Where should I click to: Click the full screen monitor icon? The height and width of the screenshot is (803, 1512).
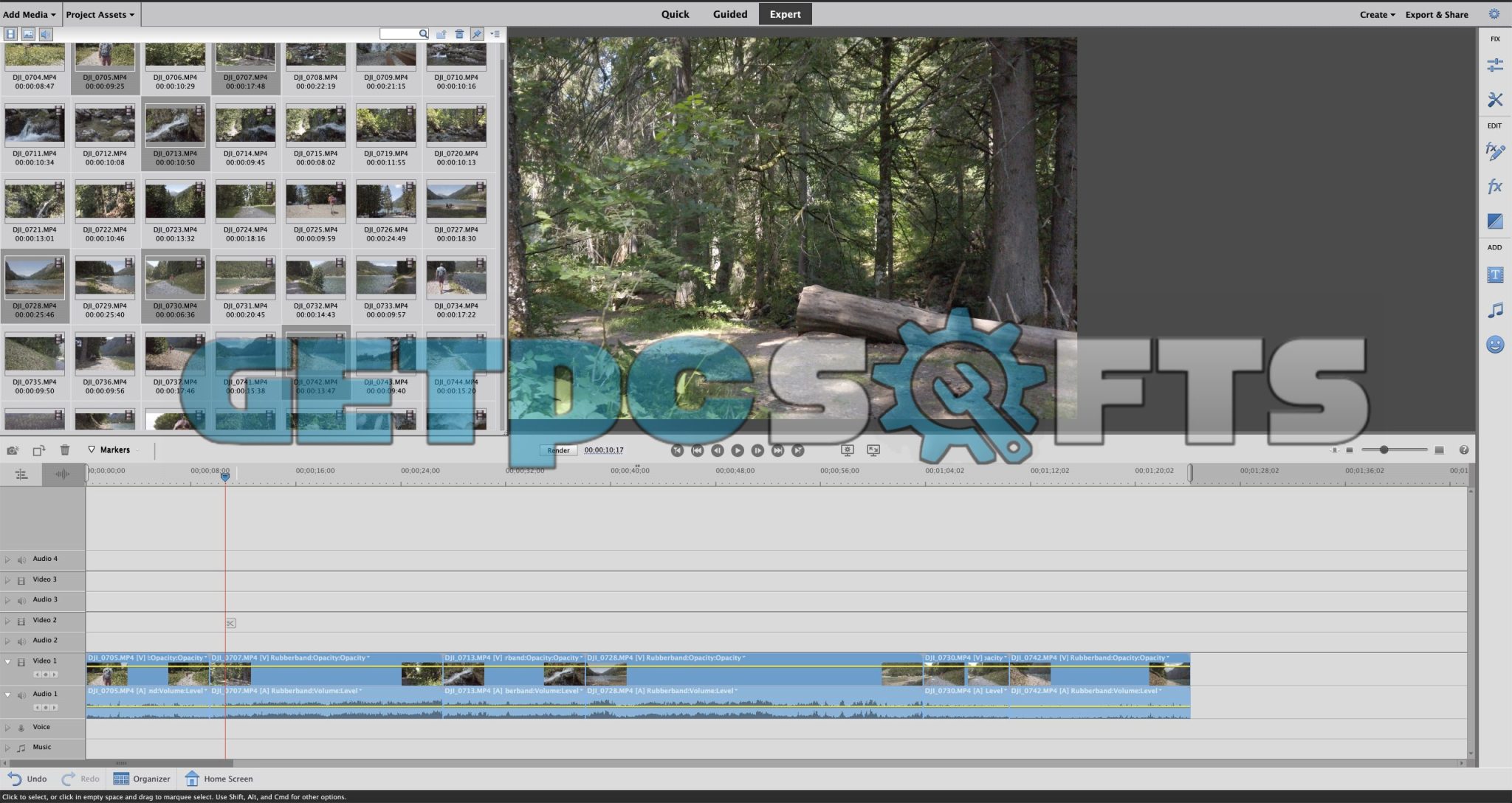click(x=873, y=450)
